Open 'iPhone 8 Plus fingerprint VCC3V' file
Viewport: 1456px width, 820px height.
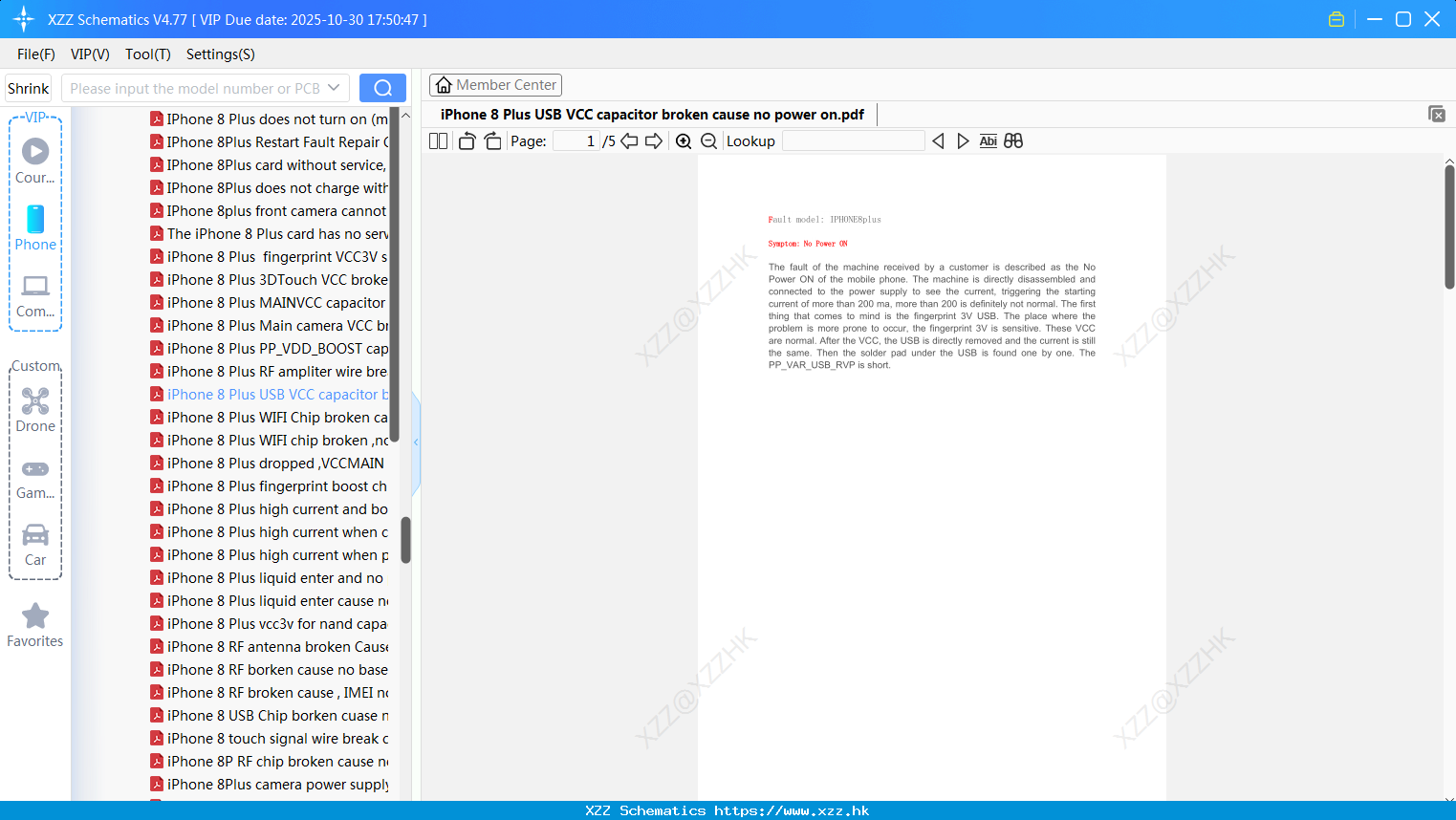tap(270, 257)
